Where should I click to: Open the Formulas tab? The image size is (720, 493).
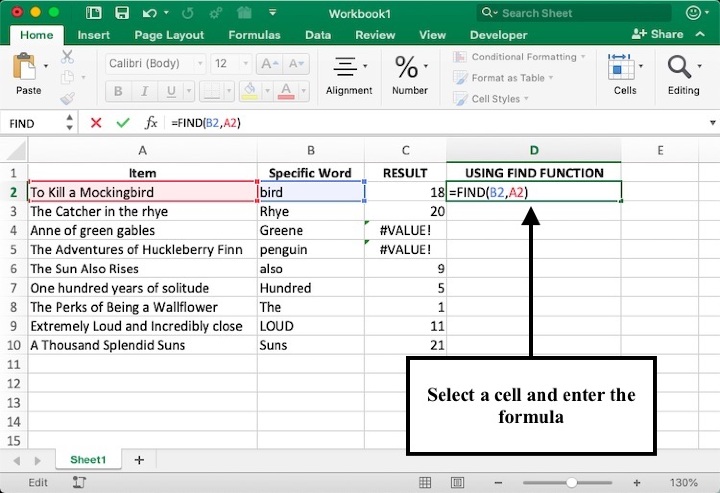pos(254,35)
